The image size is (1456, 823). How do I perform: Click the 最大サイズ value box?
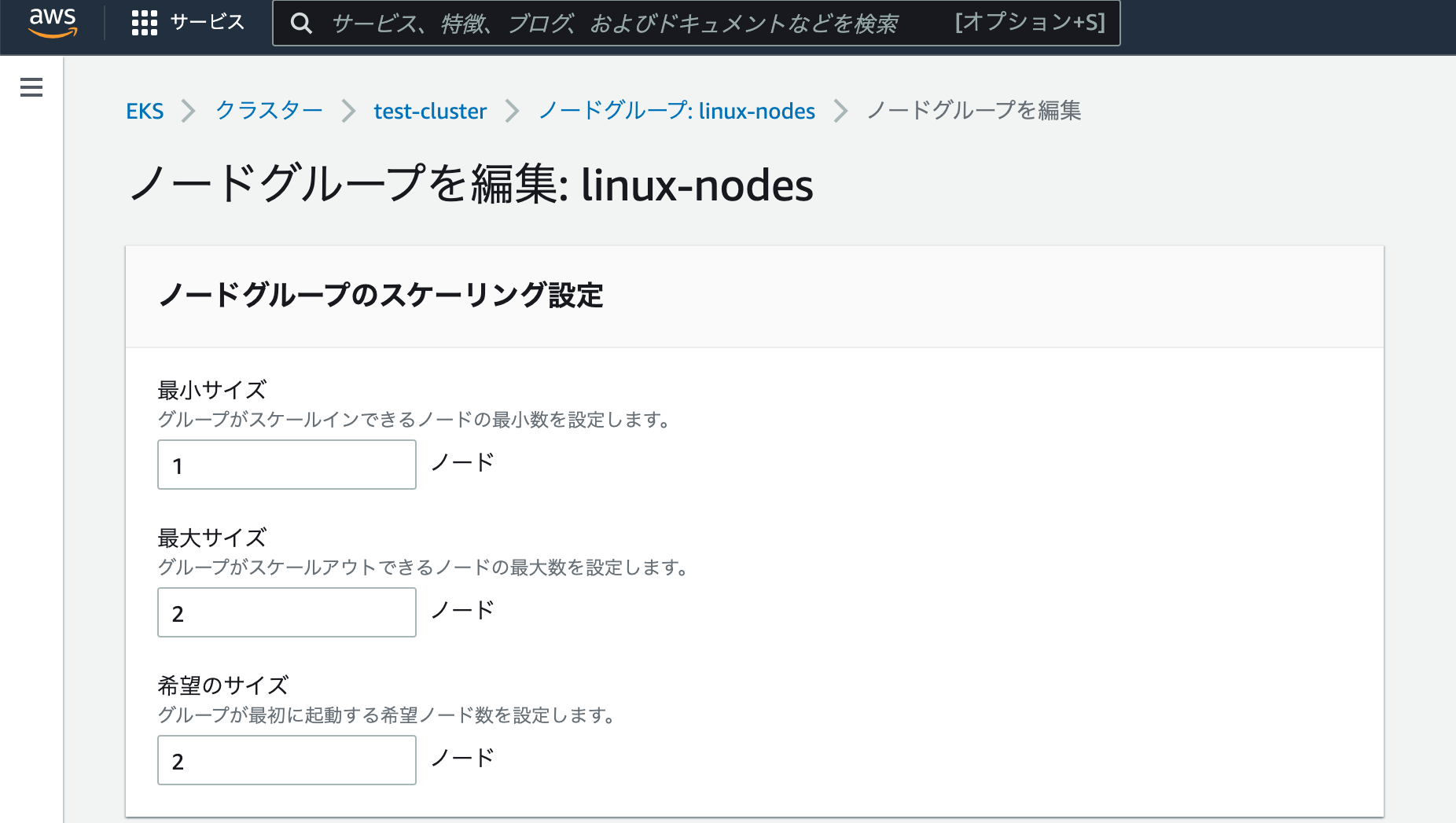pos(286,612)
